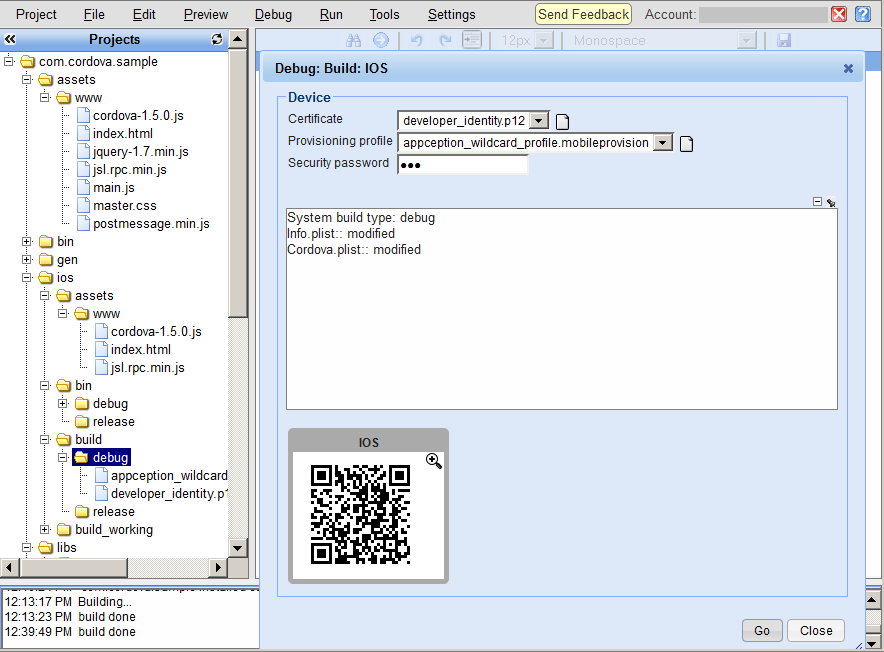Open the Project menu
Viewport: 884px width, 652px height.
pos(36,15)
